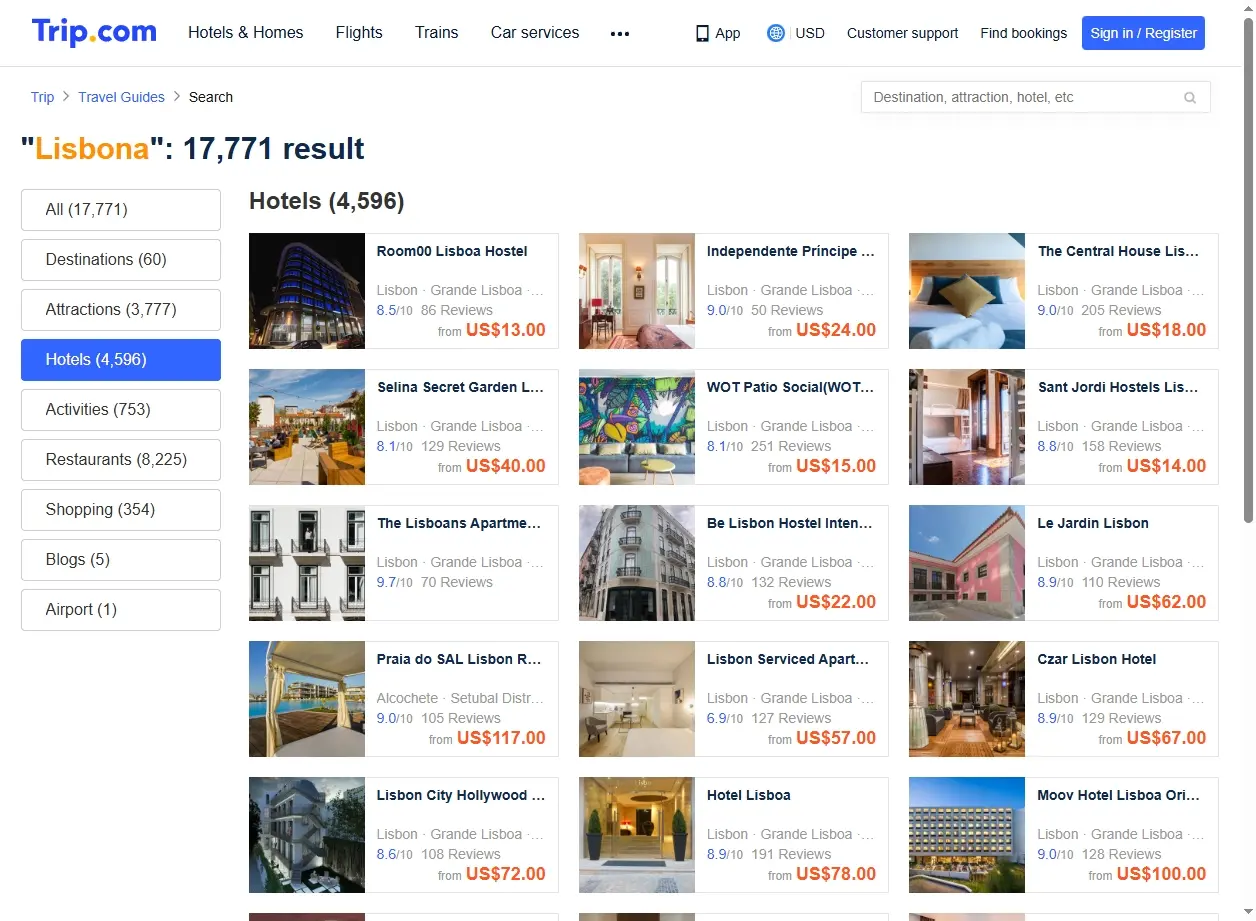Open Le Jardin Lisbon title
The image size is (1256, 921).
1093,523
